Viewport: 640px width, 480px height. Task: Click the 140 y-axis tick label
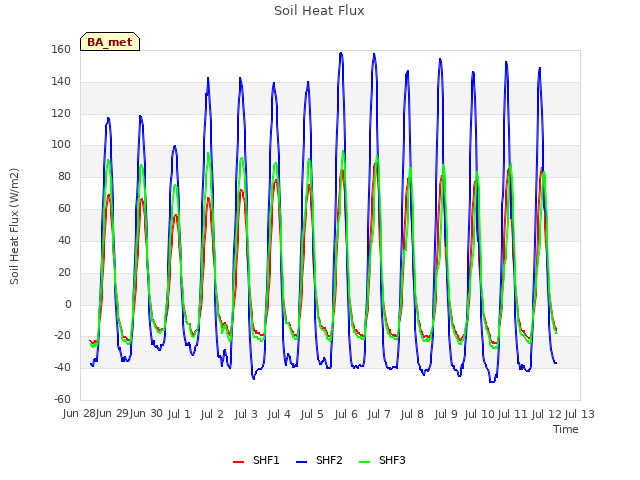[61, 81]
